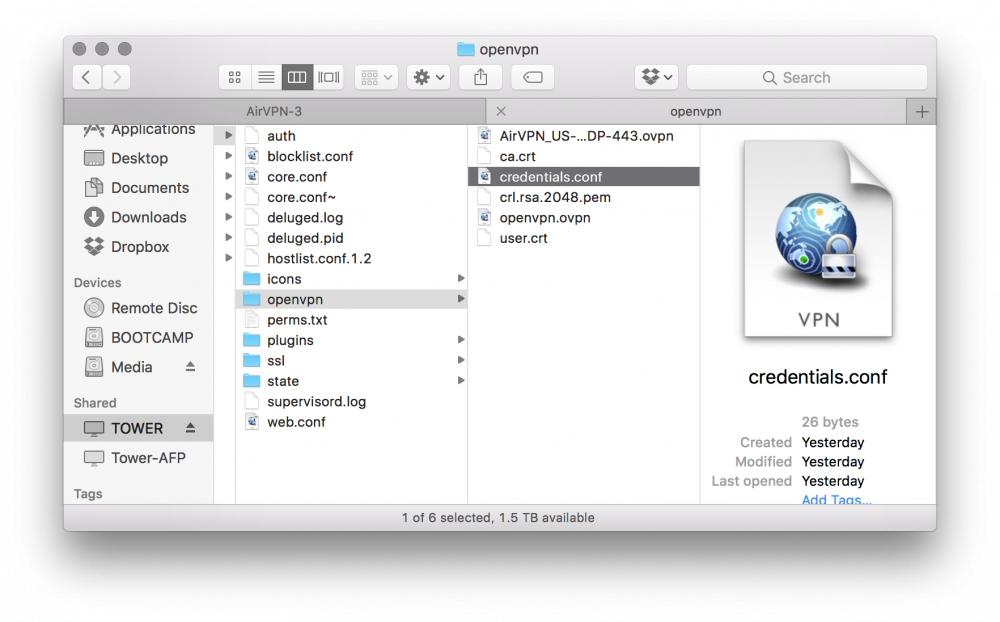Viewport: 1000px width, 622px height.
Task: Switch to list view
Action: [266, 77]
